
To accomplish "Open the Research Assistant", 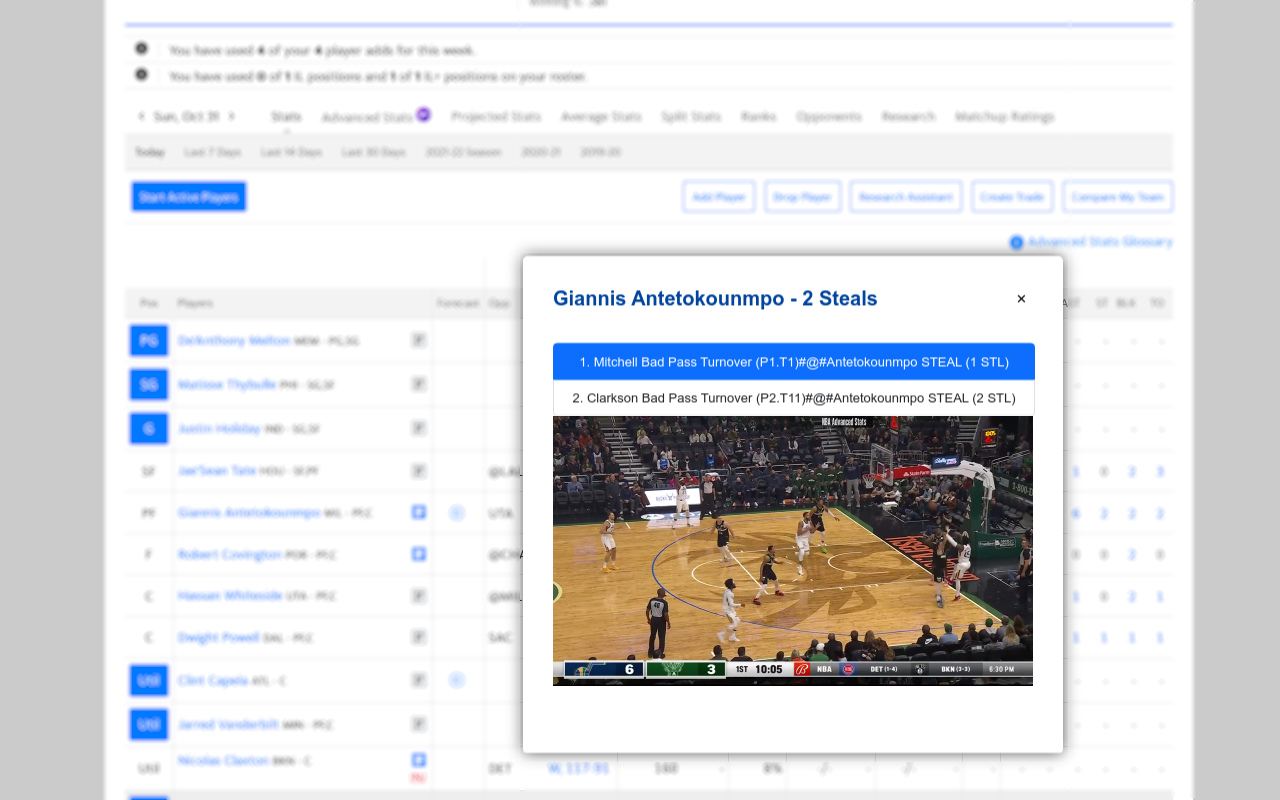I will pos(906,197).
